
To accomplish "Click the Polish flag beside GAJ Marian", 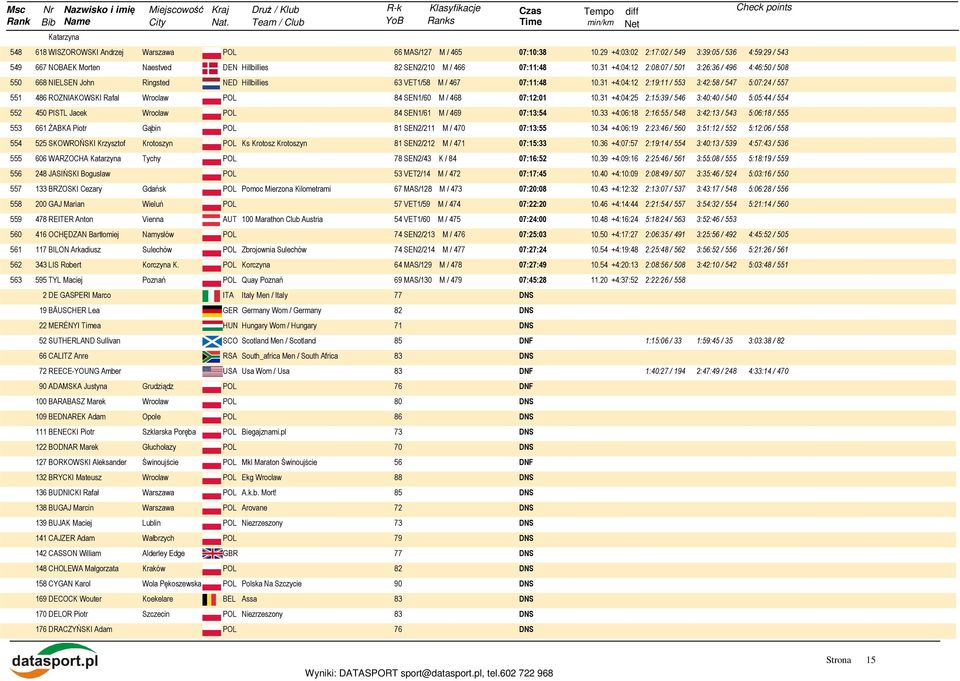I will (211, 205).
